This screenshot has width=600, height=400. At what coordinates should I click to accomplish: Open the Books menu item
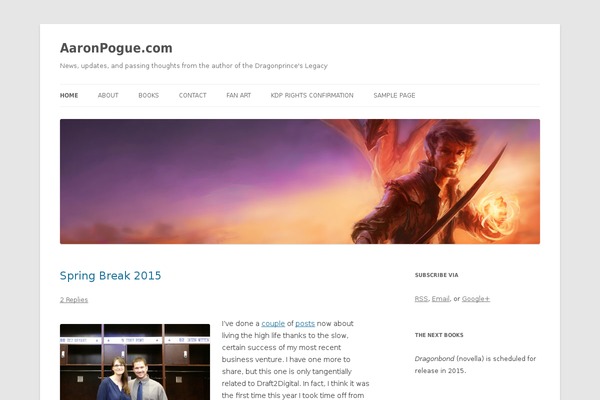click(x=148, y=95)
